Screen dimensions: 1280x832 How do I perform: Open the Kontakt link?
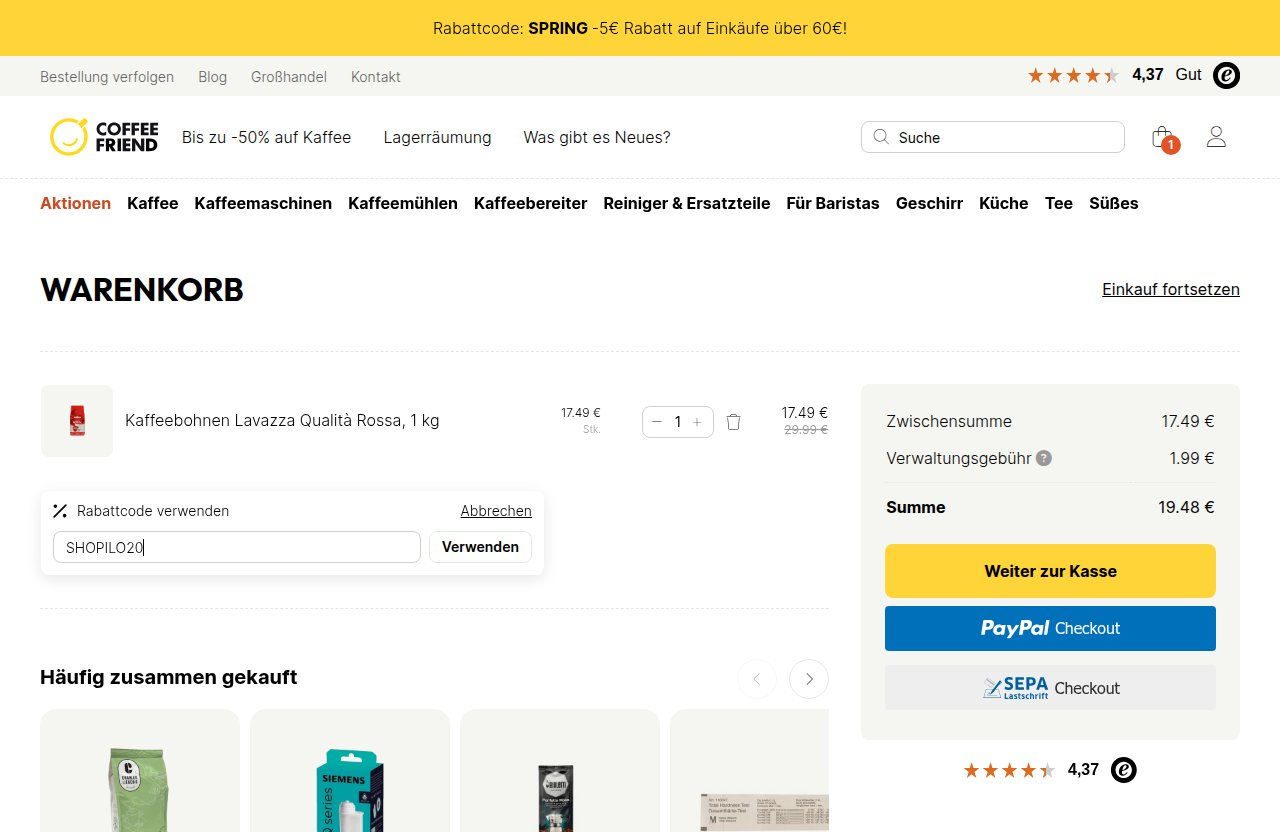click(376, 77)
